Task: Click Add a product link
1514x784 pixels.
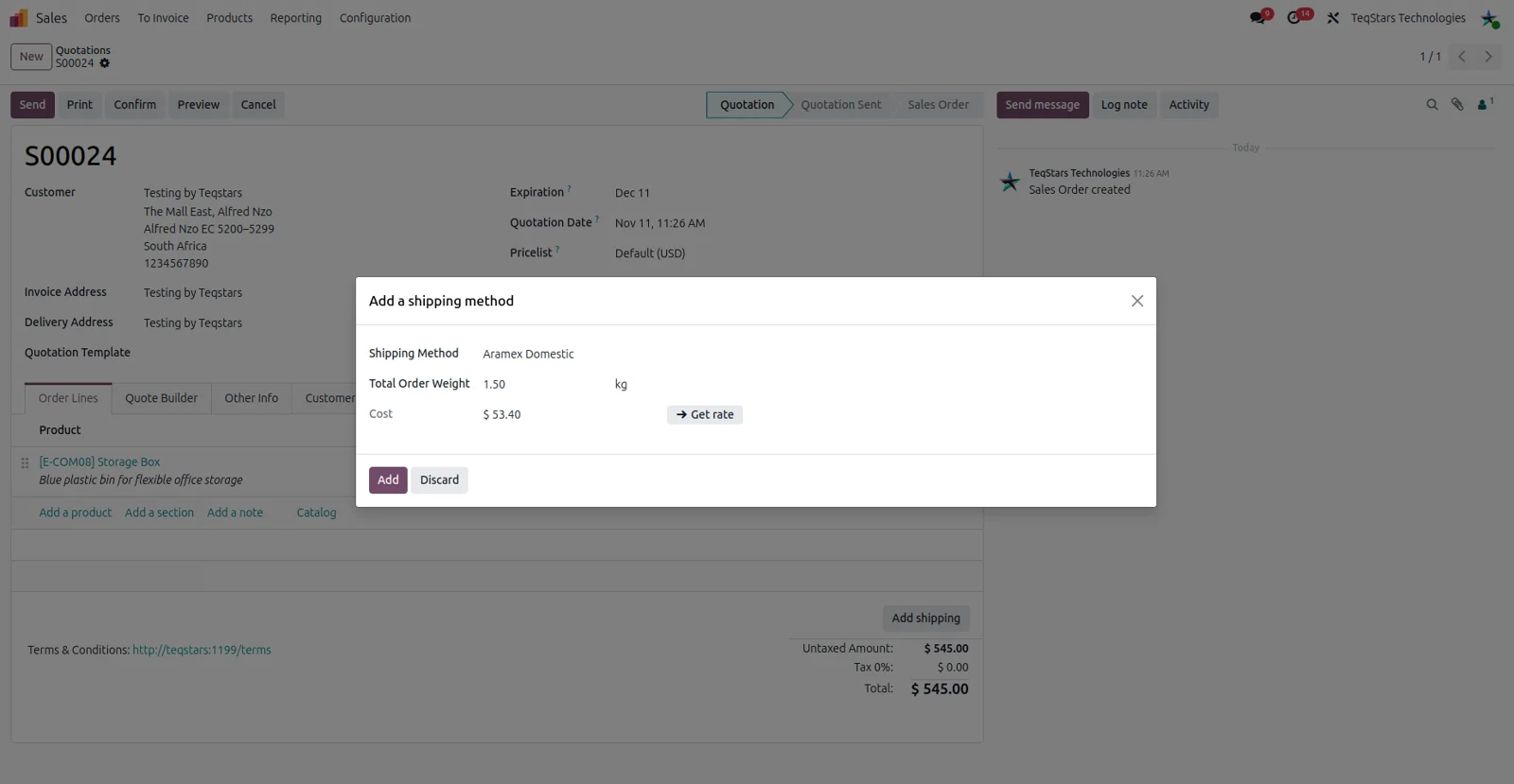Action: pyautogui.click(x=76, y=513)
